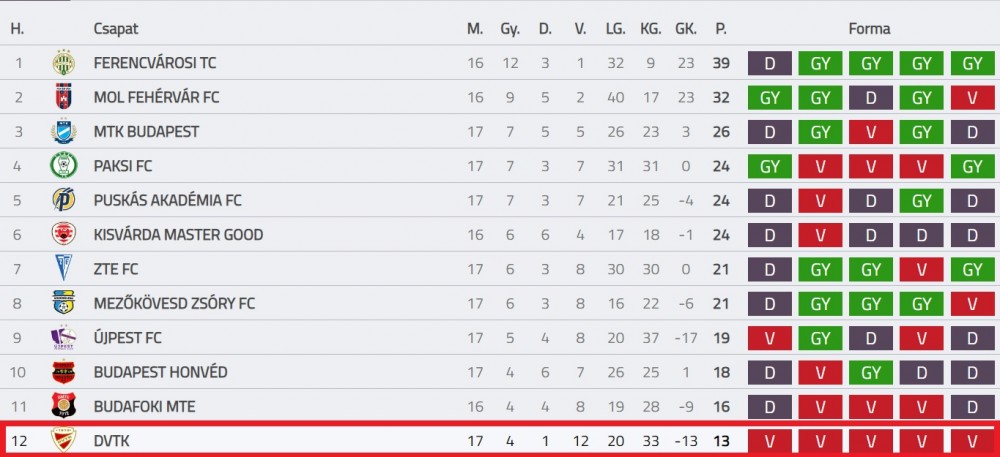Open the Újpest FC purple logo
The width and height of the screenshot is (1000, 457).
click(64, 337)
